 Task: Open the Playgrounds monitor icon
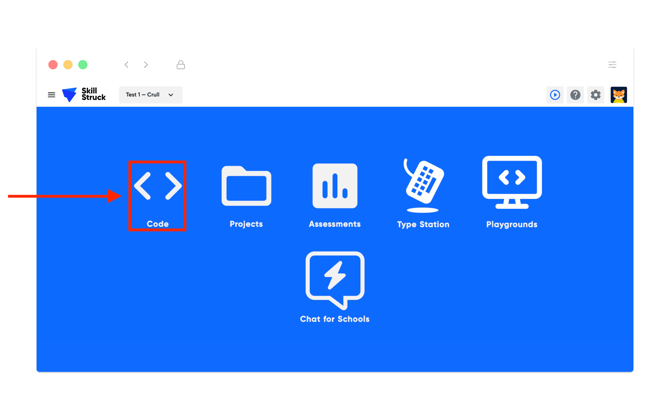(x=512, y=183)
